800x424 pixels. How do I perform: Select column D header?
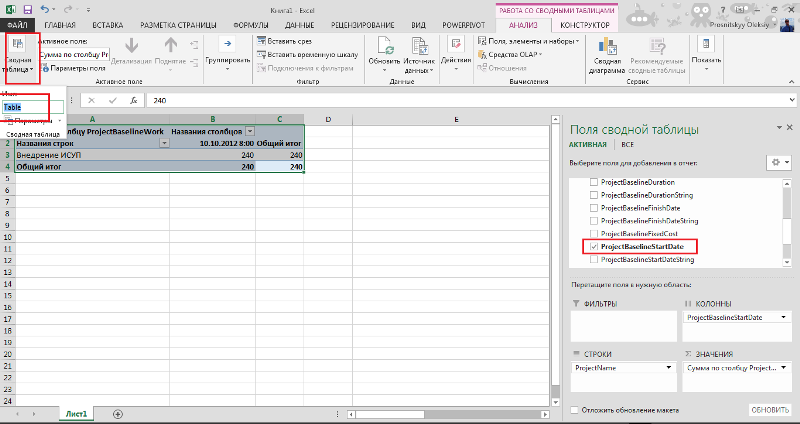(328, 119)
